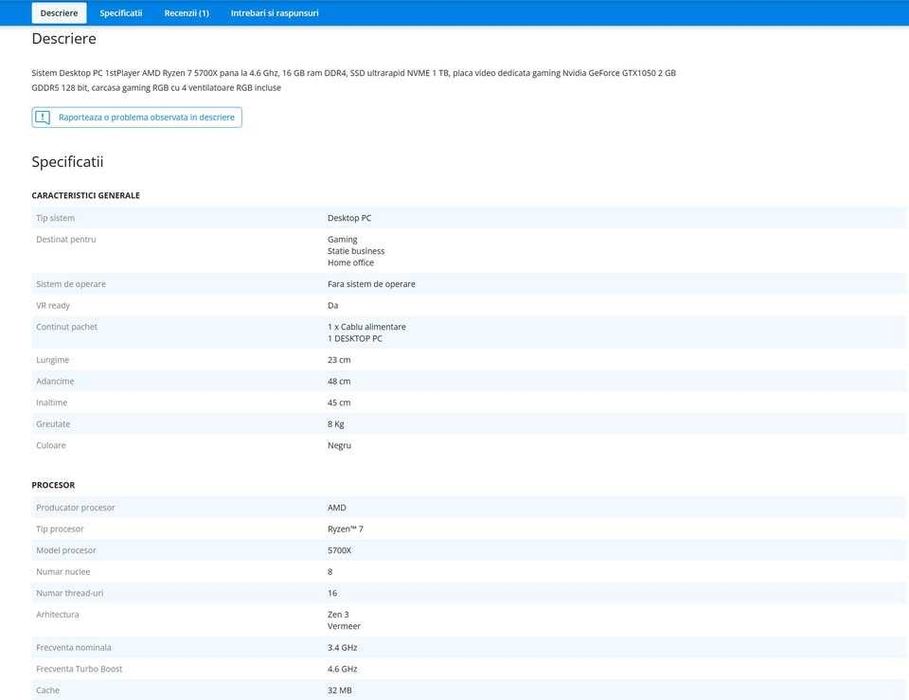The image size is (909, 700).
Task: Click the Frecventa nominala label
Action: point(74,648)
